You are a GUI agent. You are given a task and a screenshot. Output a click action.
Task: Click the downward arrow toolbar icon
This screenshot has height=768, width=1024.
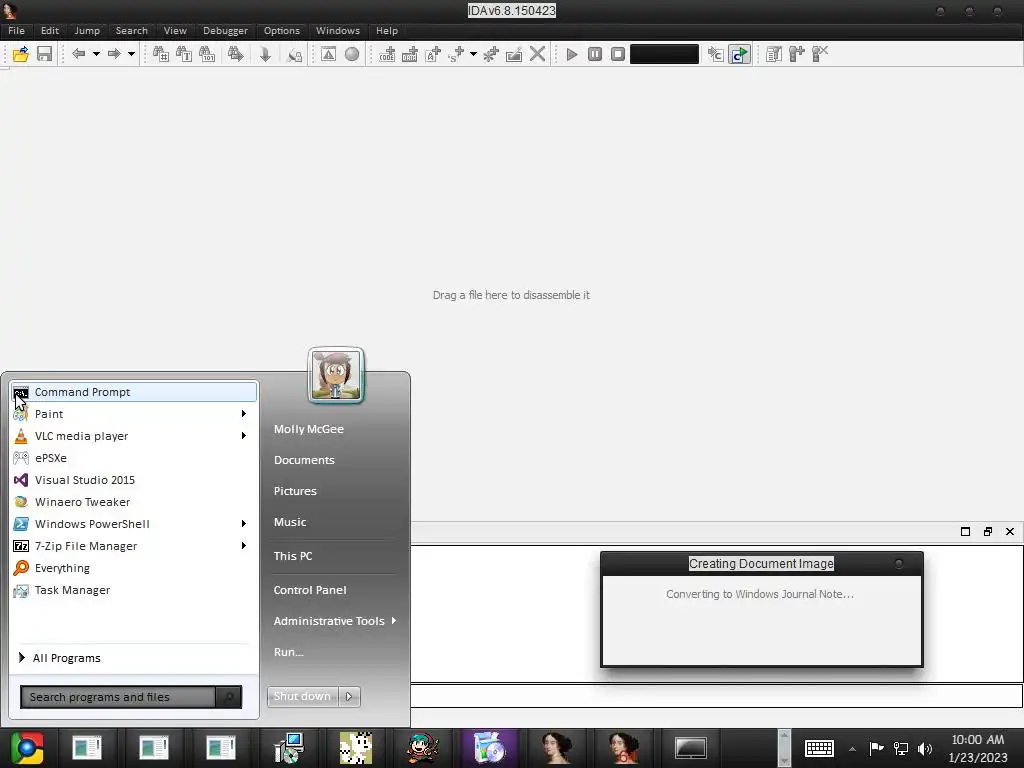(265, 54)
